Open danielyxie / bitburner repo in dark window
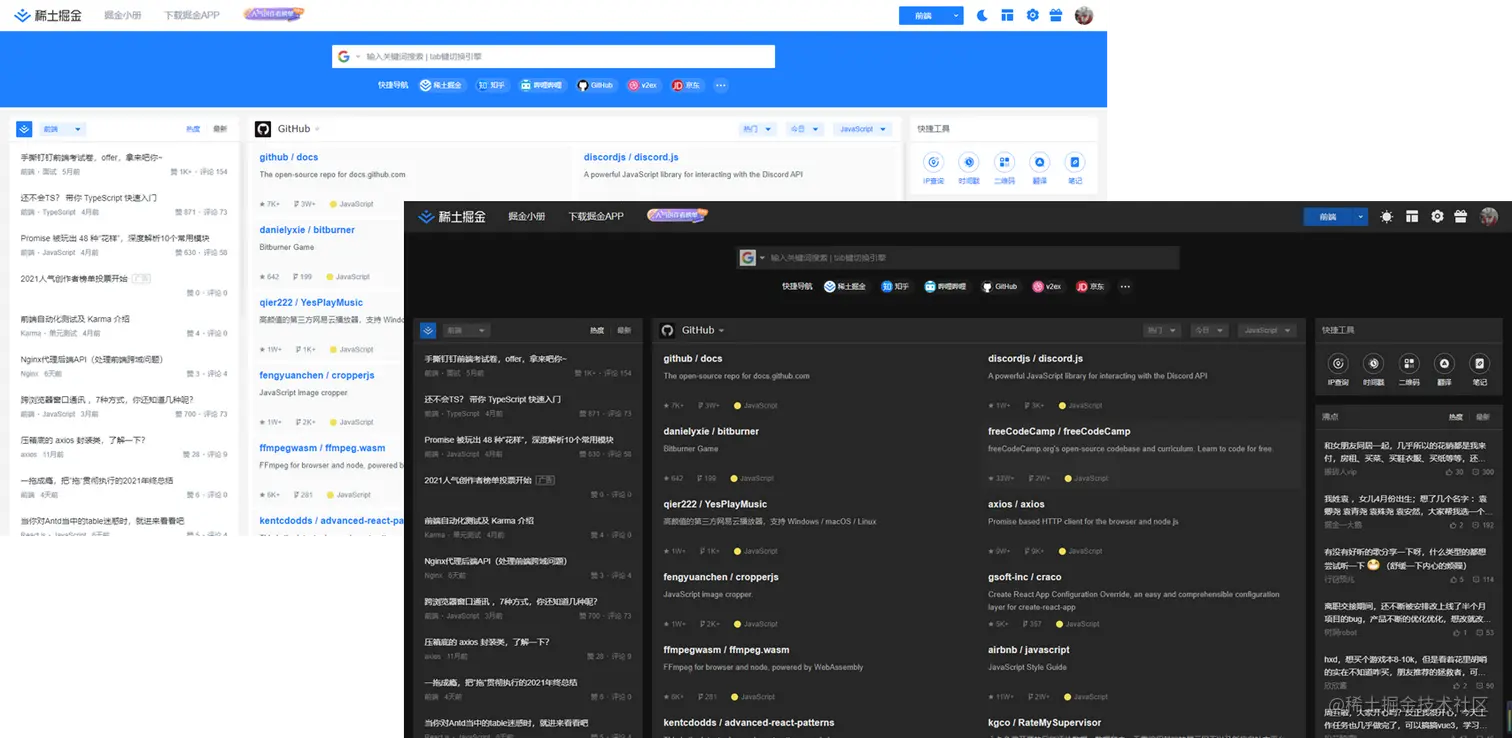 pos(711,431)
